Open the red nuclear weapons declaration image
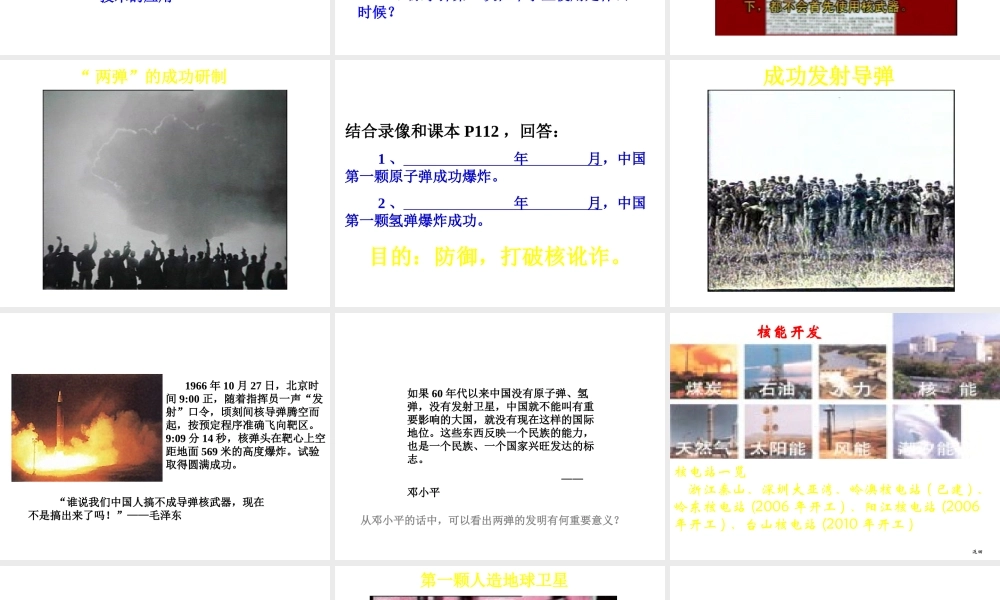 [836, 17]
